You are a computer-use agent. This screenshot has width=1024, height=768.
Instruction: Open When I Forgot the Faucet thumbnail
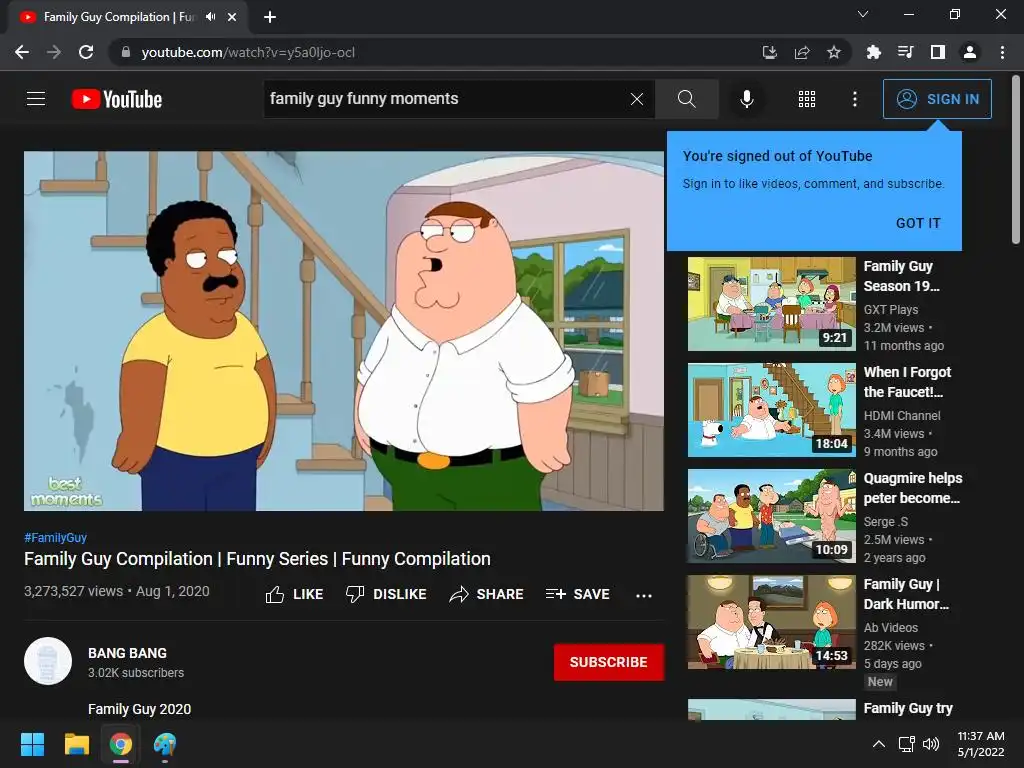(x=771, y=409)
